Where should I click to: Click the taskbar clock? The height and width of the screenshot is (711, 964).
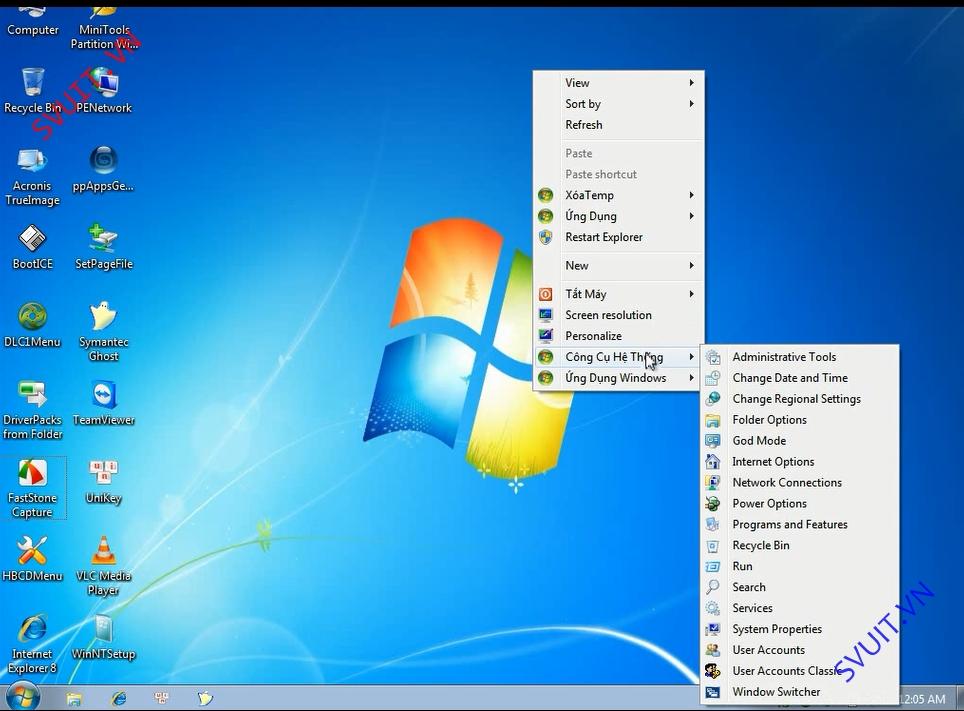(923, 699)
